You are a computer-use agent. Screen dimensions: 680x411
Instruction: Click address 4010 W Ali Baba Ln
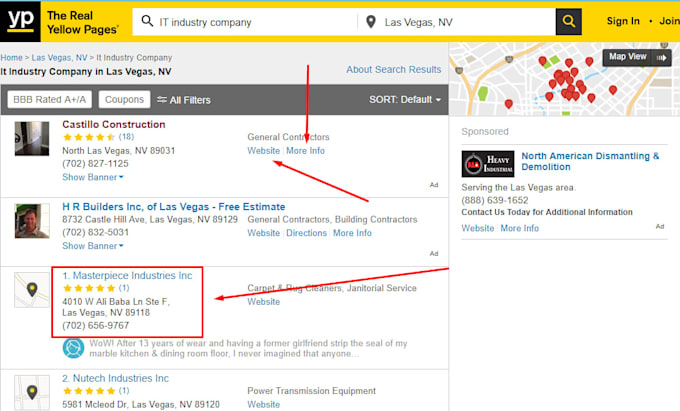[116, 307]
